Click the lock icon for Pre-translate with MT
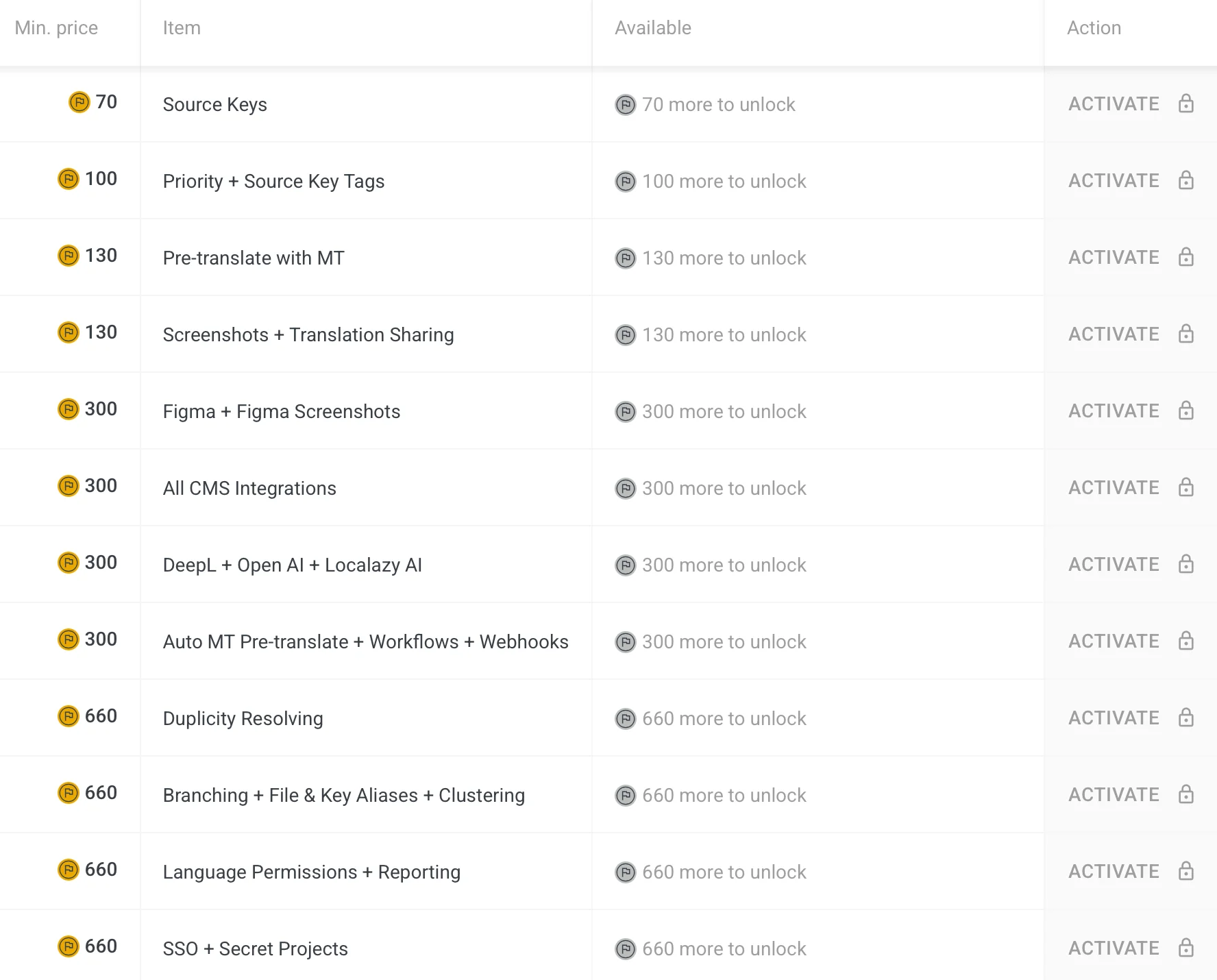Screen dimensions: 1217x980 point(1186,258)
